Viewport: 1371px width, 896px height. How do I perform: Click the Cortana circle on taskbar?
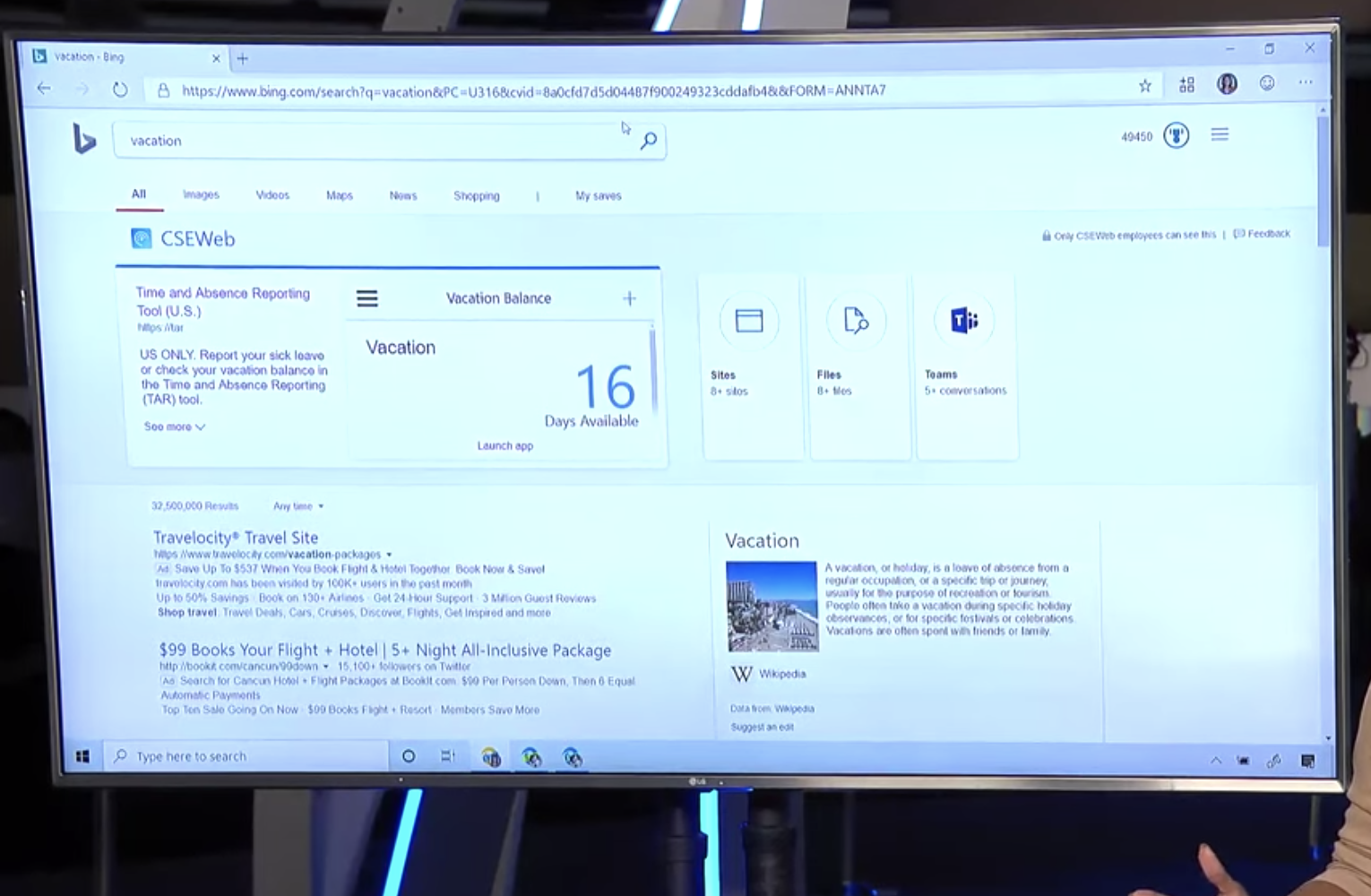(409, 756)
